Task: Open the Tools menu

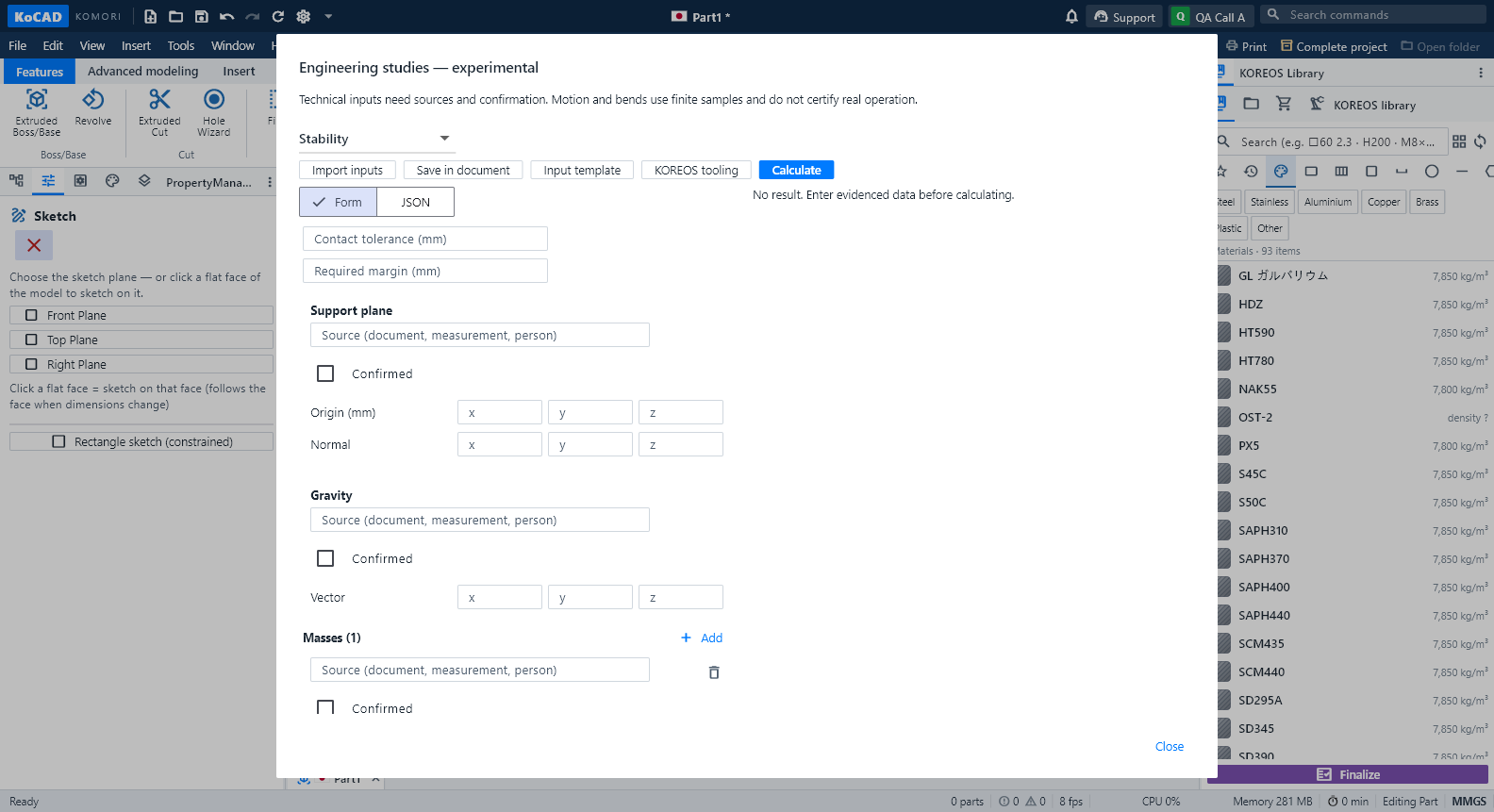Action: (181, 45)
